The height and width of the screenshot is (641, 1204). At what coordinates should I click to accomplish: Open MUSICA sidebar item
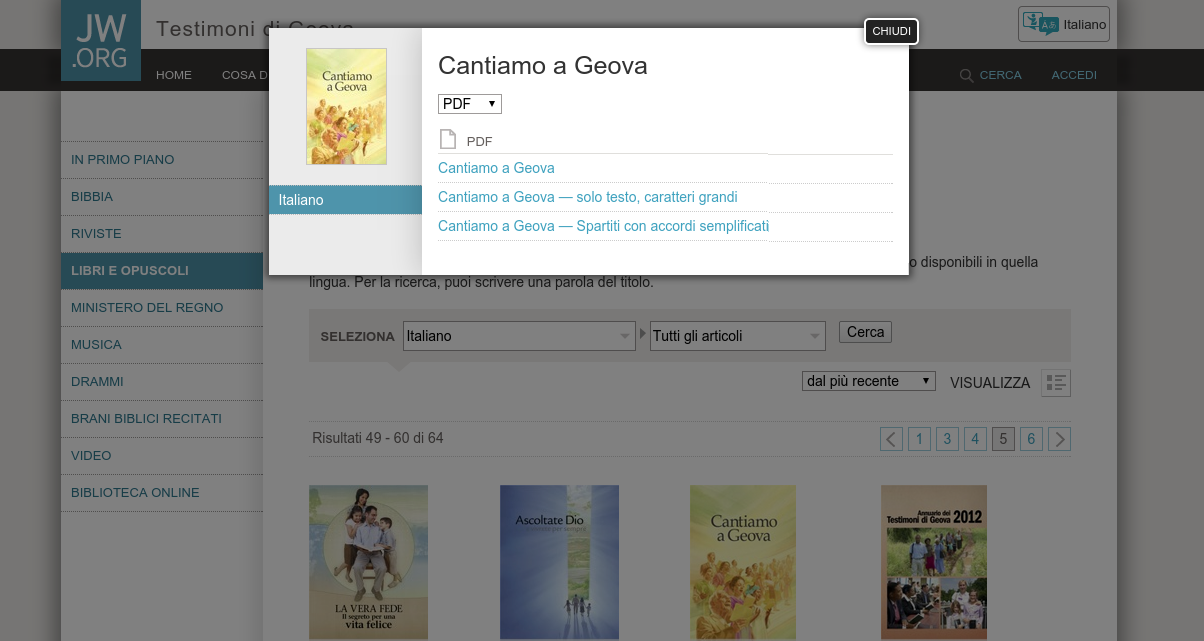162,344
